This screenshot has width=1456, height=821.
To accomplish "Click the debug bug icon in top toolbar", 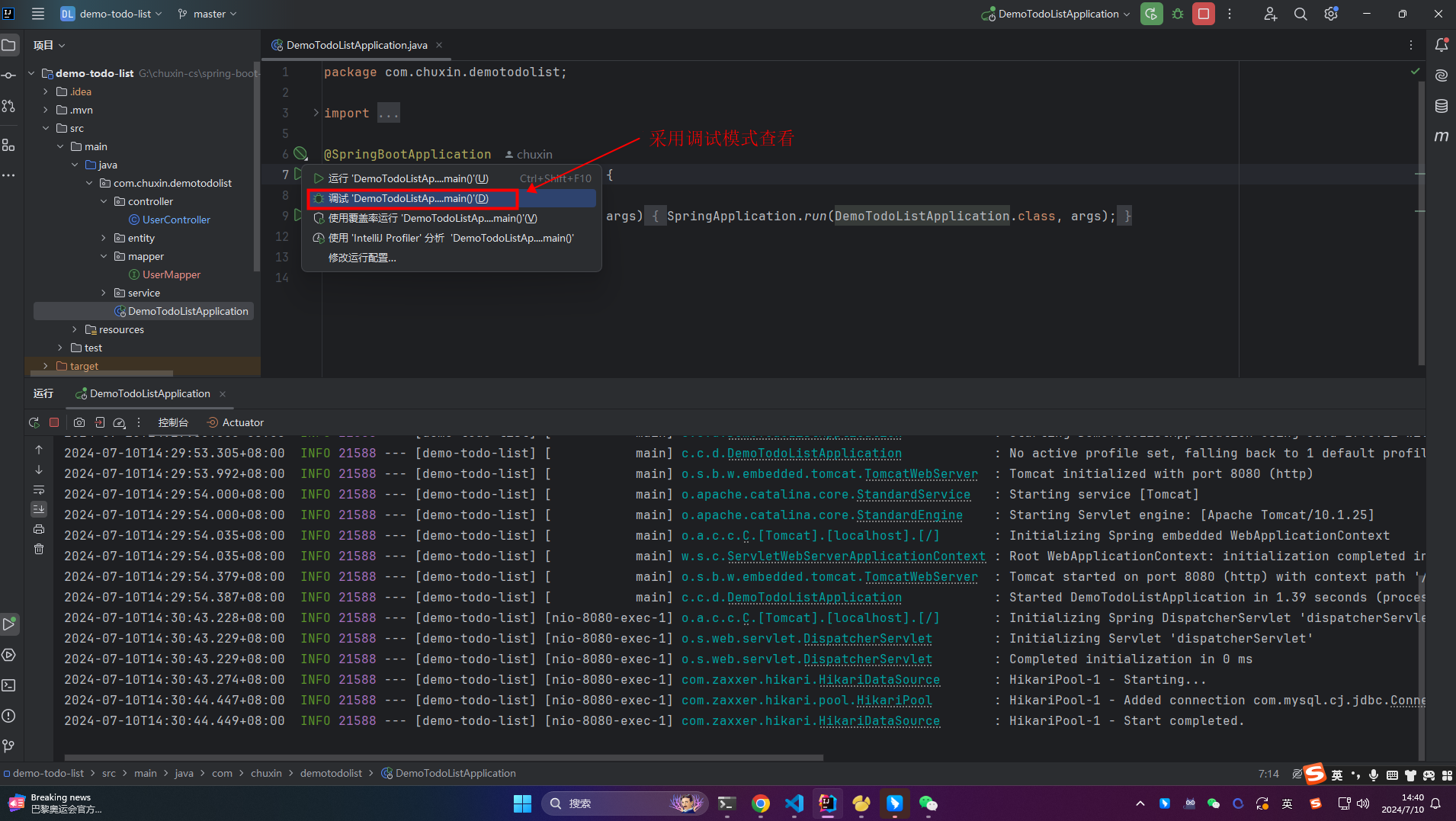I will click(x=1178, y=14).
